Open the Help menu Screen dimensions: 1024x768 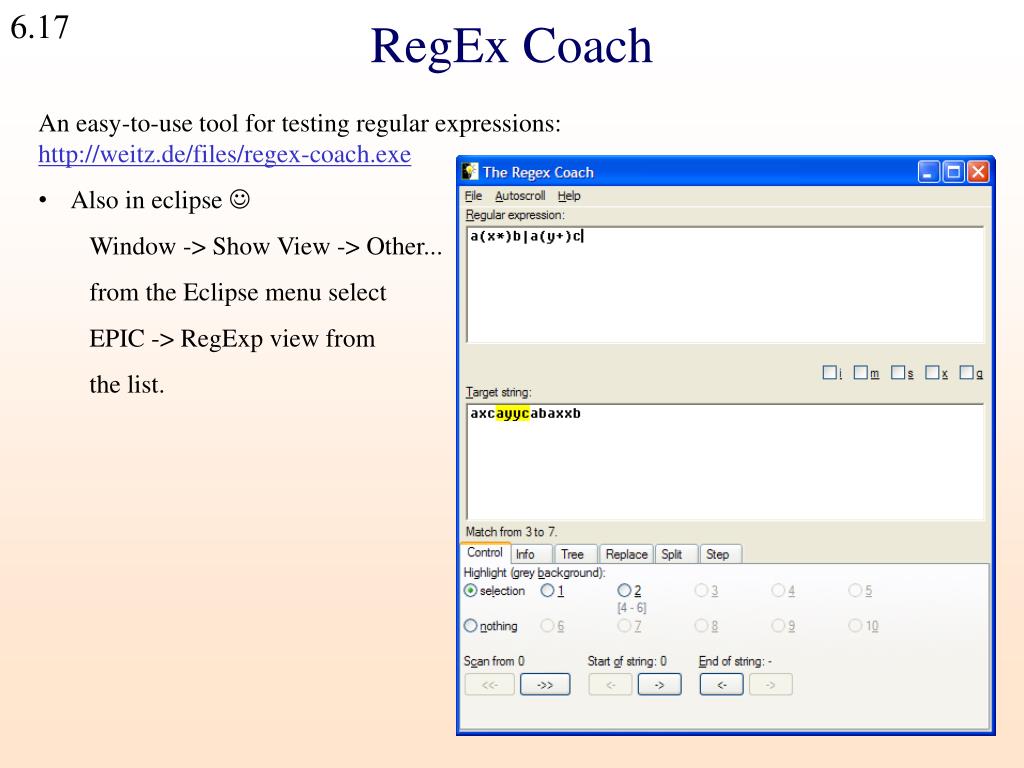569,196
